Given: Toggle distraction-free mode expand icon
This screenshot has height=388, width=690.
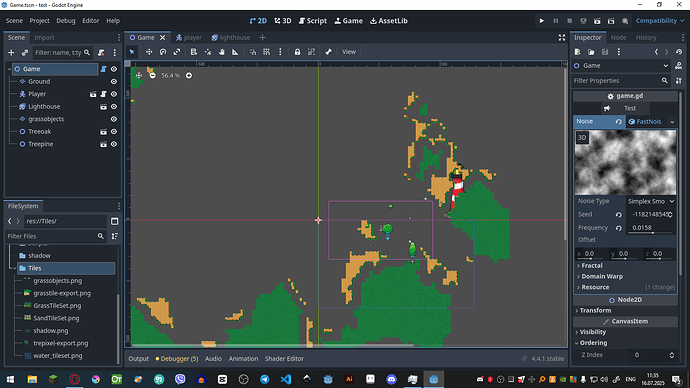Looking at the screenshot, I should click(x=562, y=38).
